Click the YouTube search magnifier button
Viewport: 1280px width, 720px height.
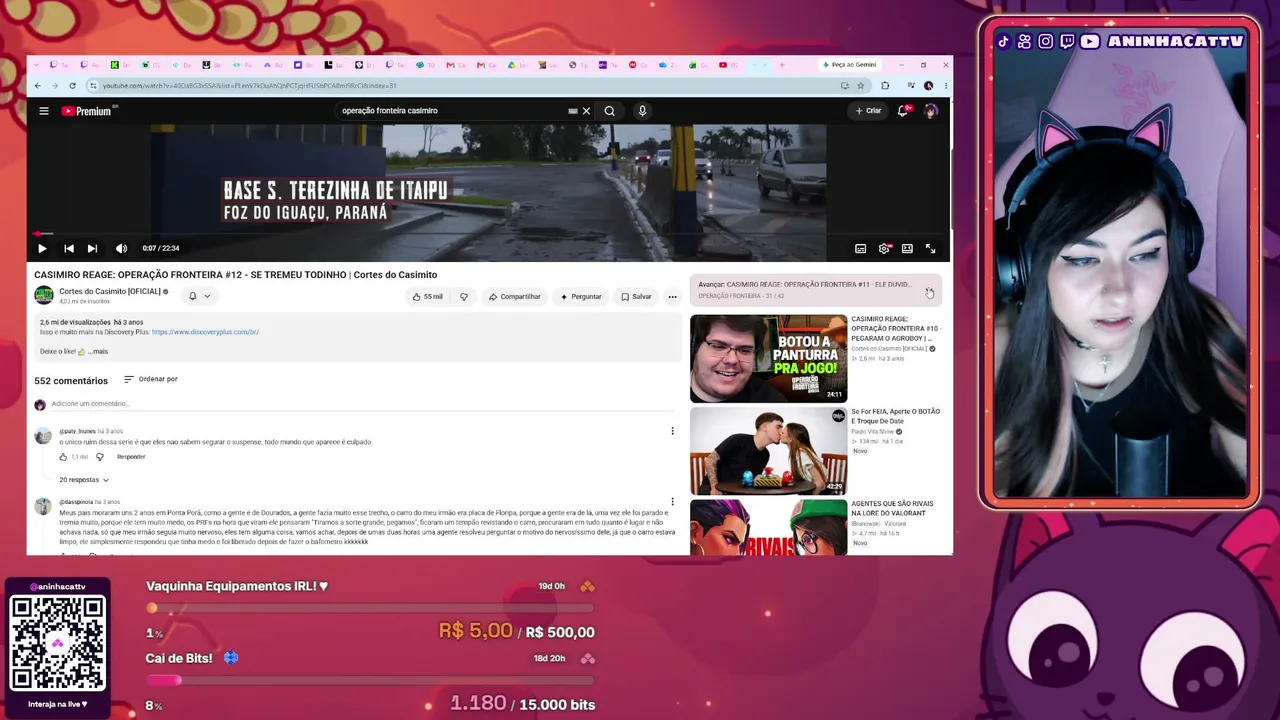[x=609, y=111]
